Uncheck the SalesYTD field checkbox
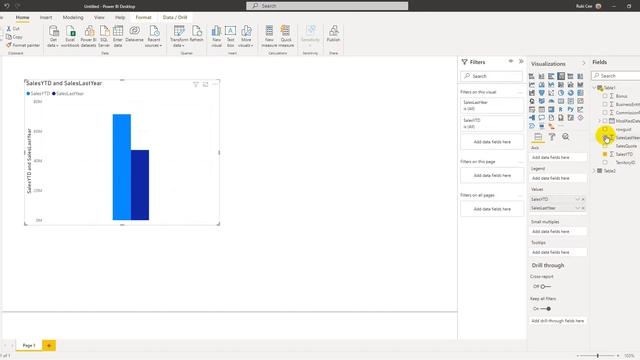Screen dimensions: 640x360 (605, 154)
